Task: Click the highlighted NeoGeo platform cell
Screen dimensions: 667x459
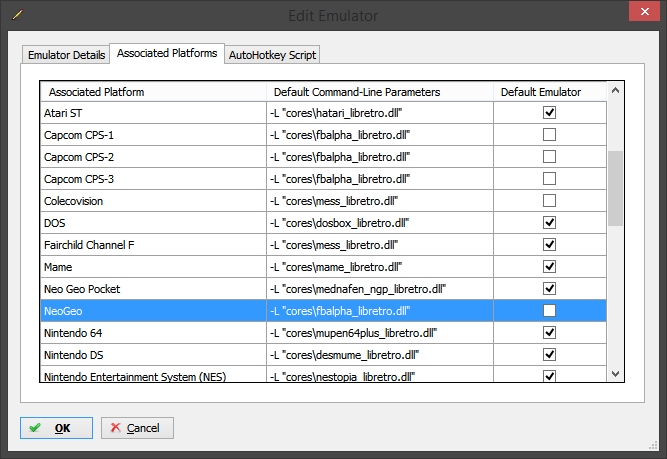Action: (x=154, y=311)
